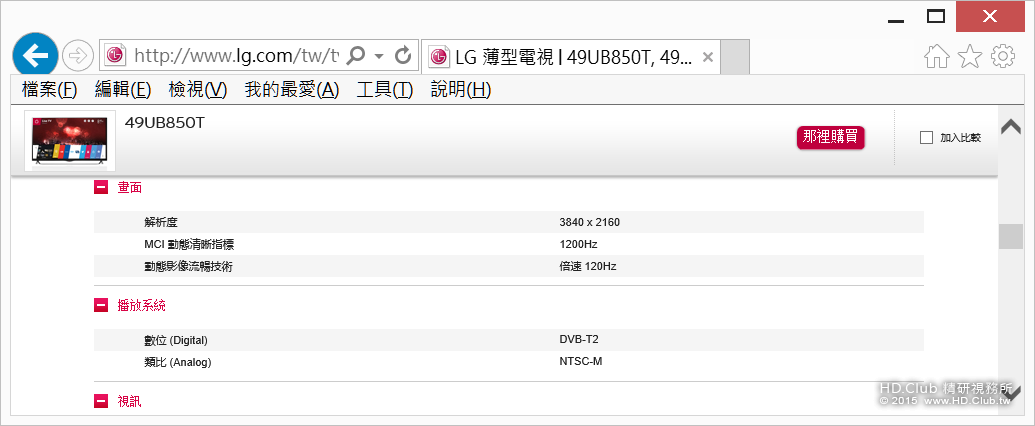This screenshot has height=426, width=1035.
Task: Click the 倍速 120Hz value
Action: [x=587, y=266]
